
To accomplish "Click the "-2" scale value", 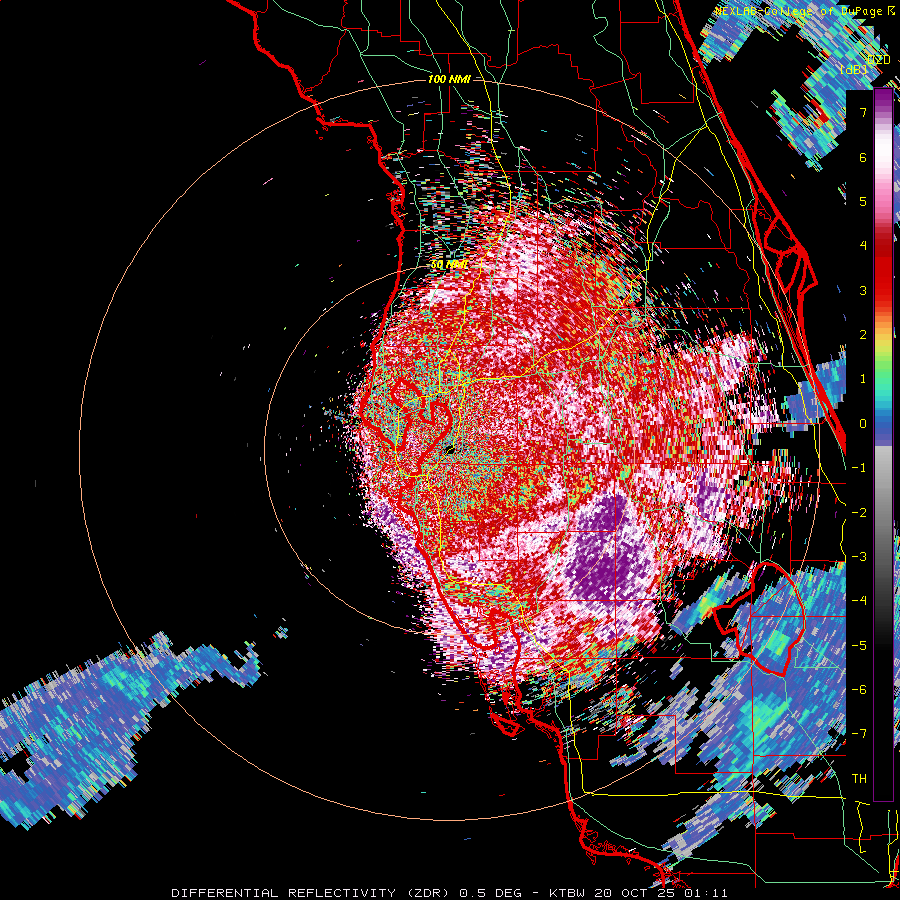I will click(x=859, y=512).
